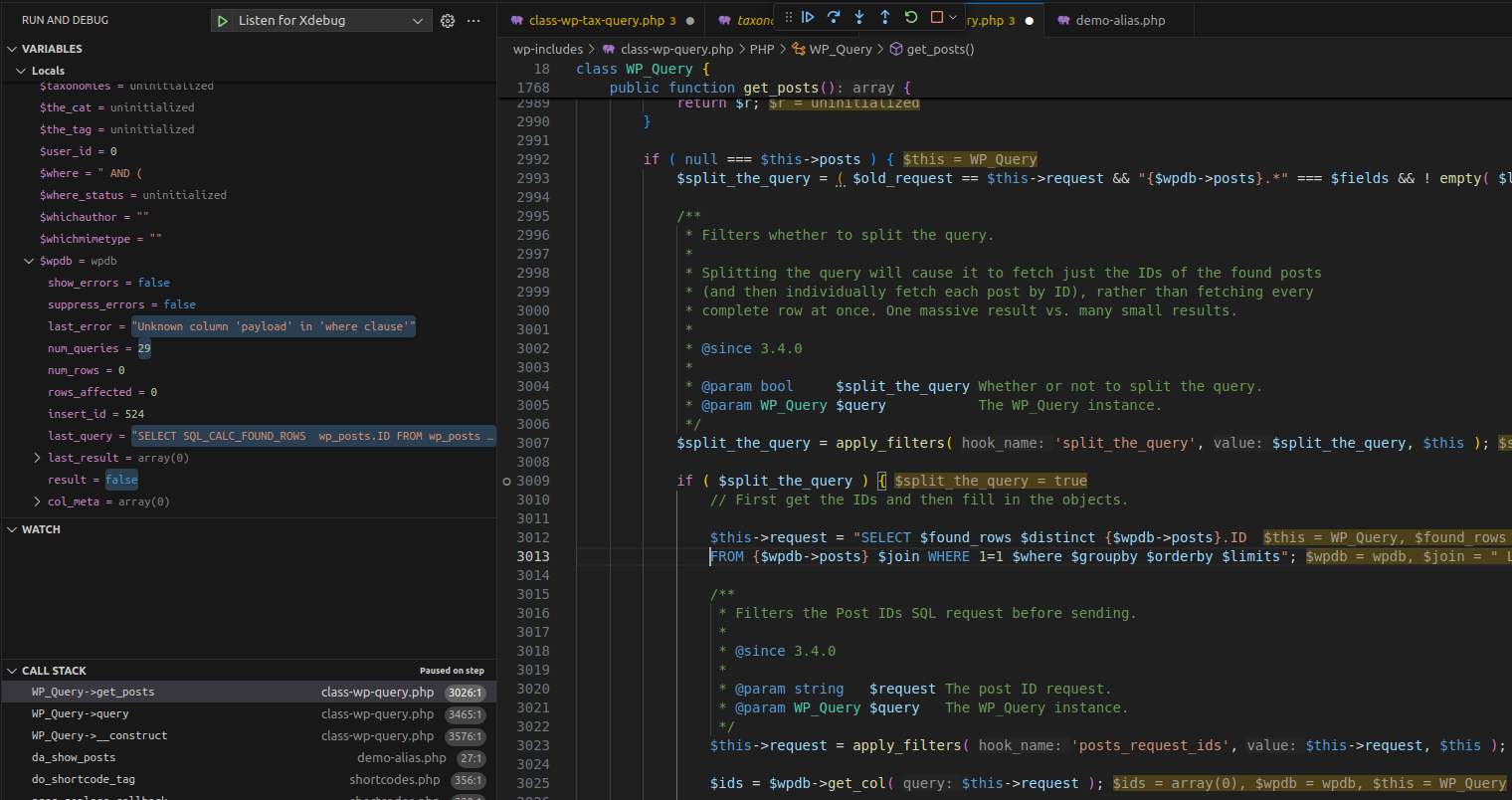Restart the debug session
The width and height of the screenshot is (1512, 800).
[911, 17]
